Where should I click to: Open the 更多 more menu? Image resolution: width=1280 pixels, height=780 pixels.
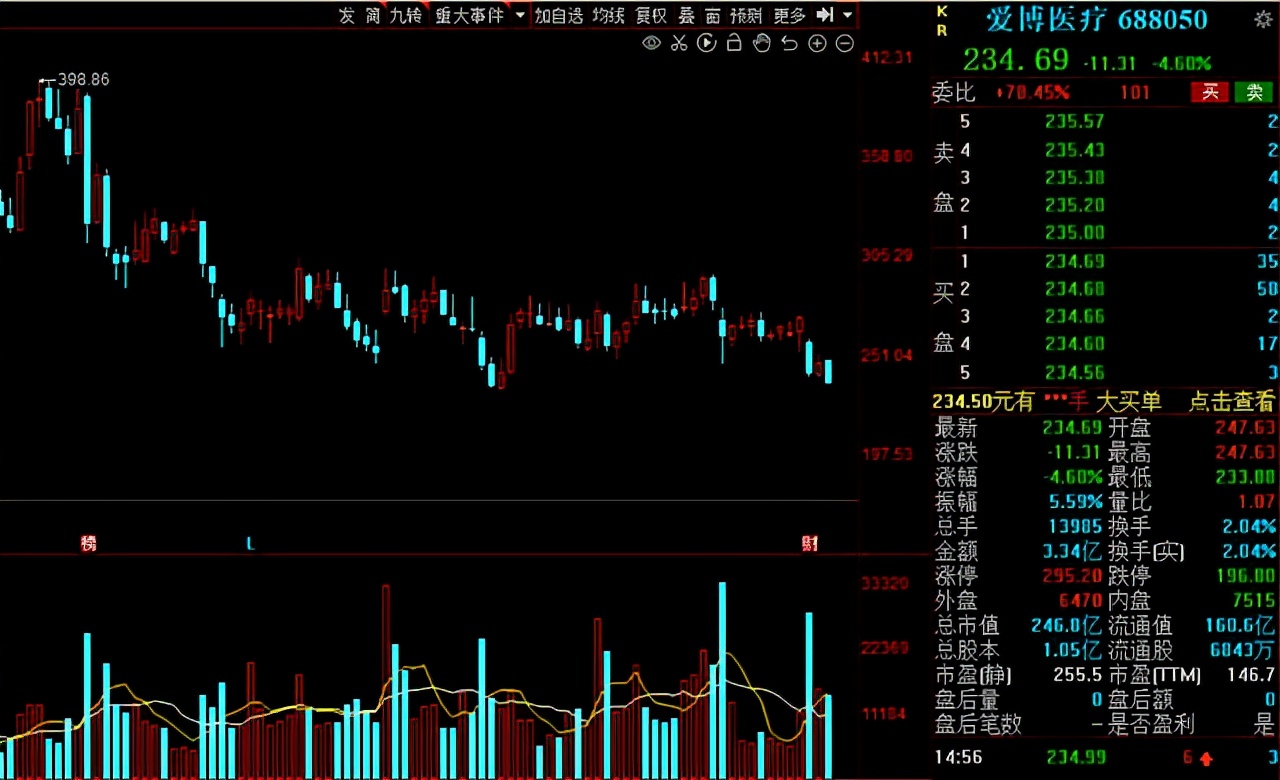pyautogui.click(x=790, y=15)
